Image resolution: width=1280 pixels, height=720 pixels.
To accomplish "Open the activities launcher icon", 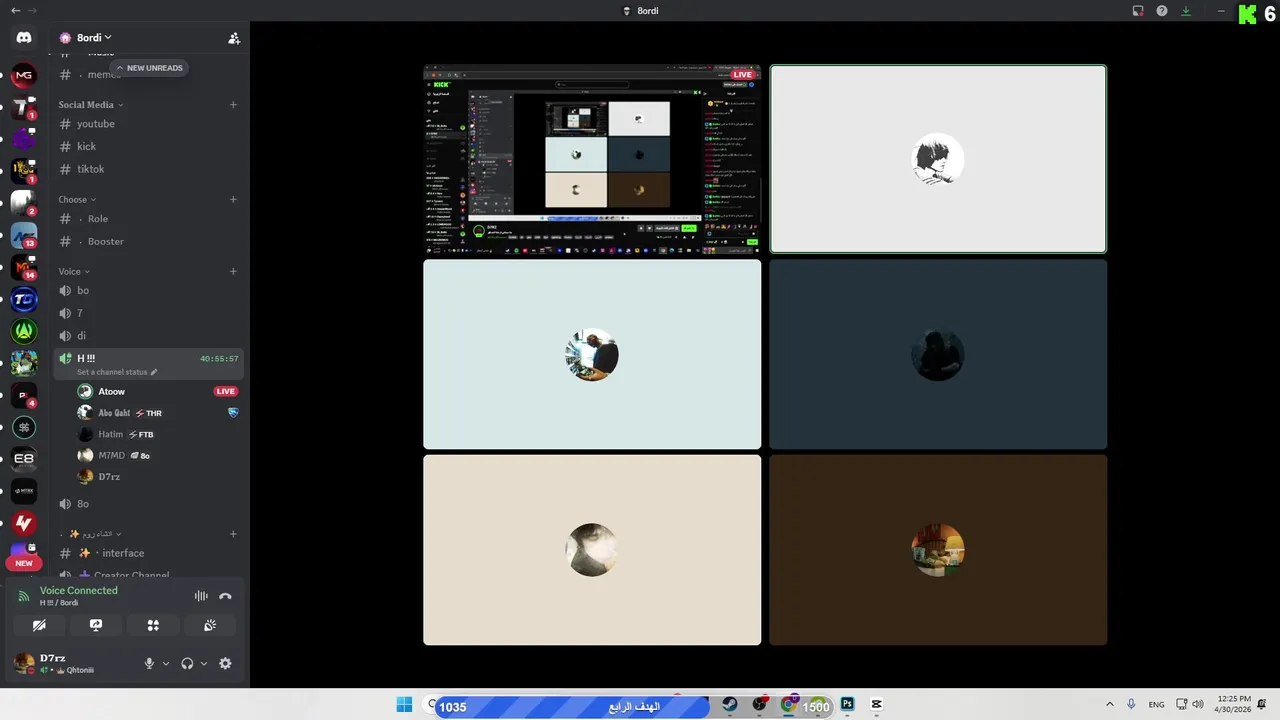I will pos(153,625).
